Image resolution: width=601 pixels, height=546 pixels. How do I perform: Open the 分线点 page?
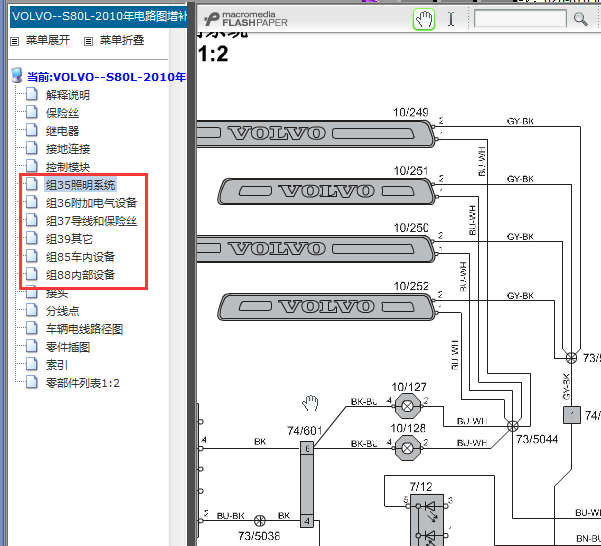click(62, 311)
